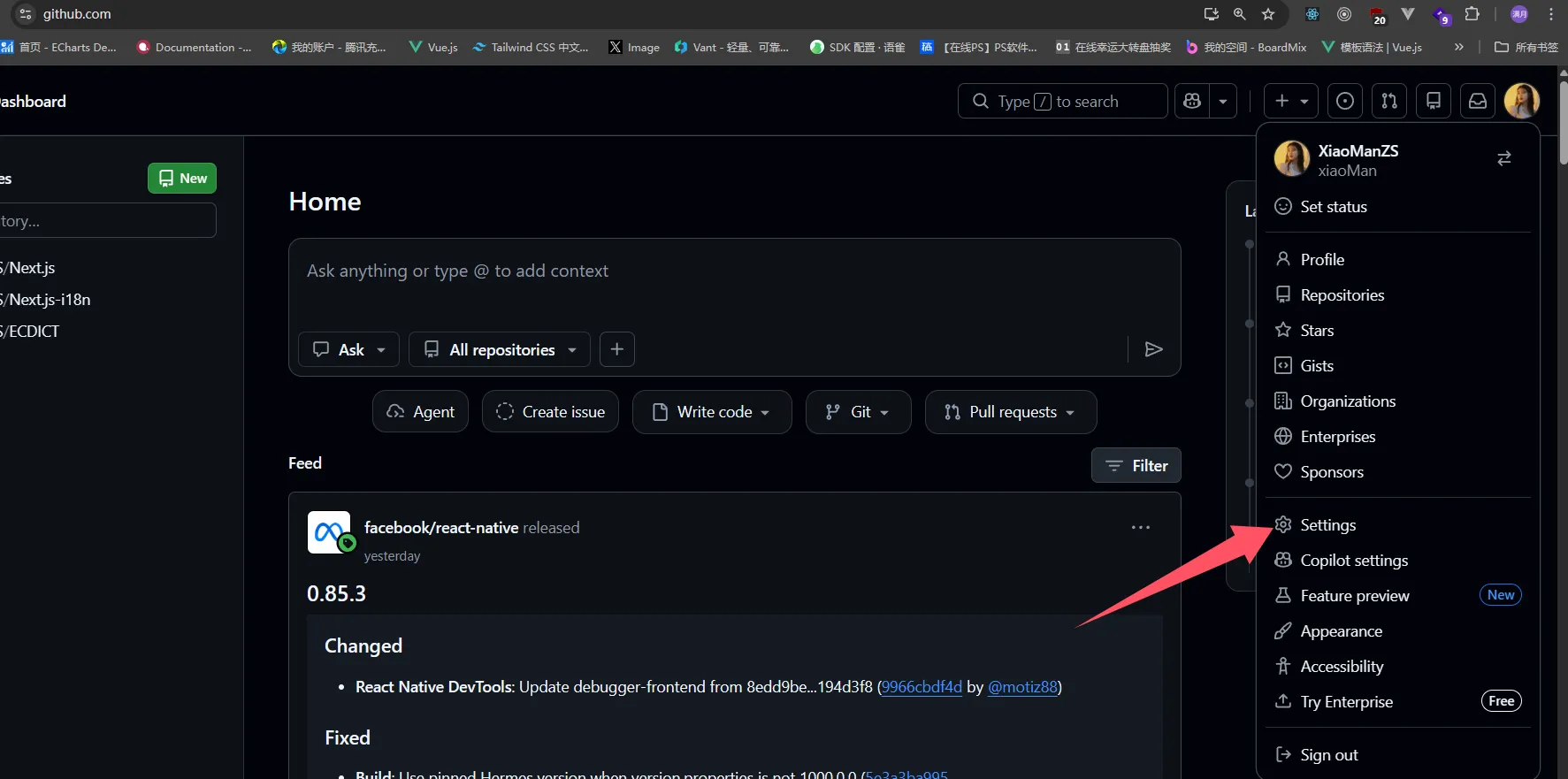This screenshot has height=779, width=1568.
Task: Click the browser bookmark star icon
Action: 1268,14
